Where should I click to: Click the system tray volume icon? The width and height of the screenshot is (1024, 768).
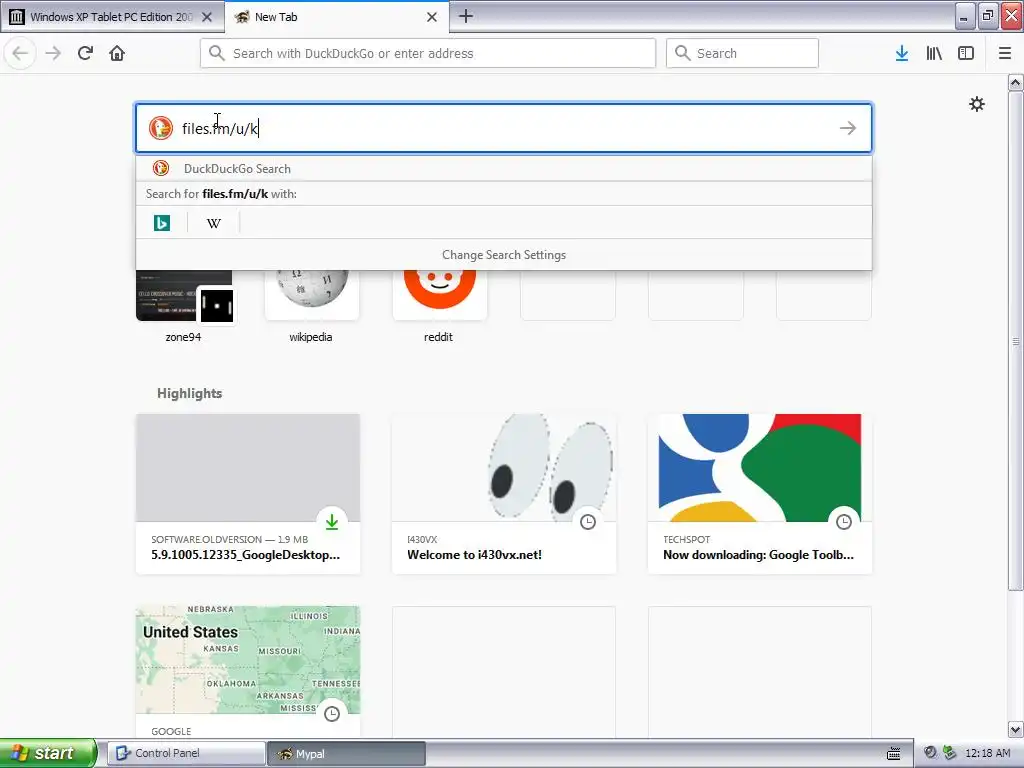pyautogui.click(x=931, y=754)
